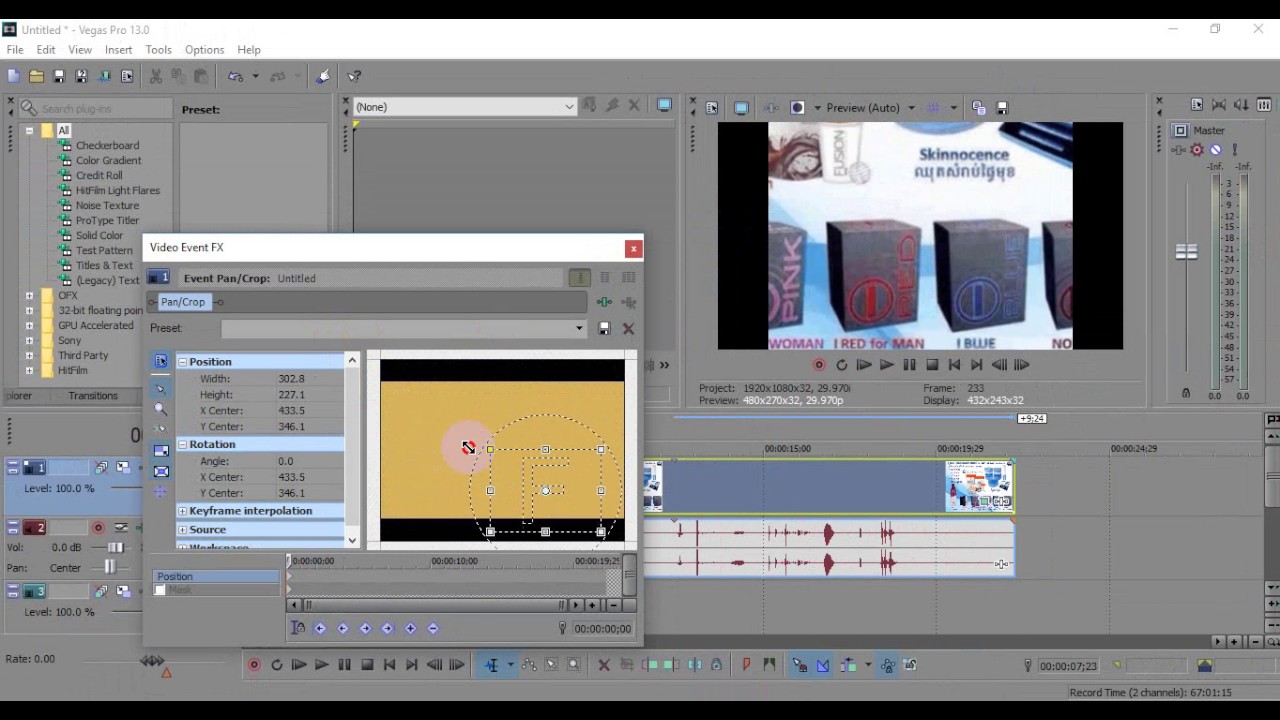Screen dimensions: 1280x720
Task: Click the Angle value 0.0 field
Action: (x=308, y=461)
